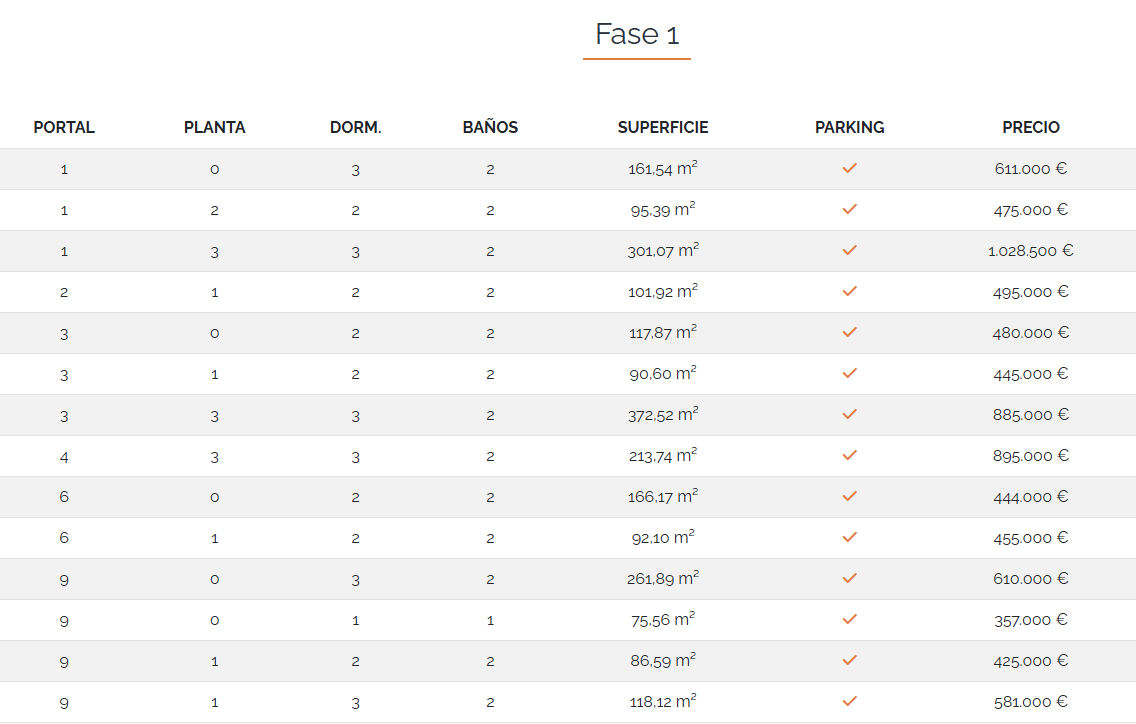Click the BAÑOS column header
This screenshot has height=724, width=1136.
490,128
